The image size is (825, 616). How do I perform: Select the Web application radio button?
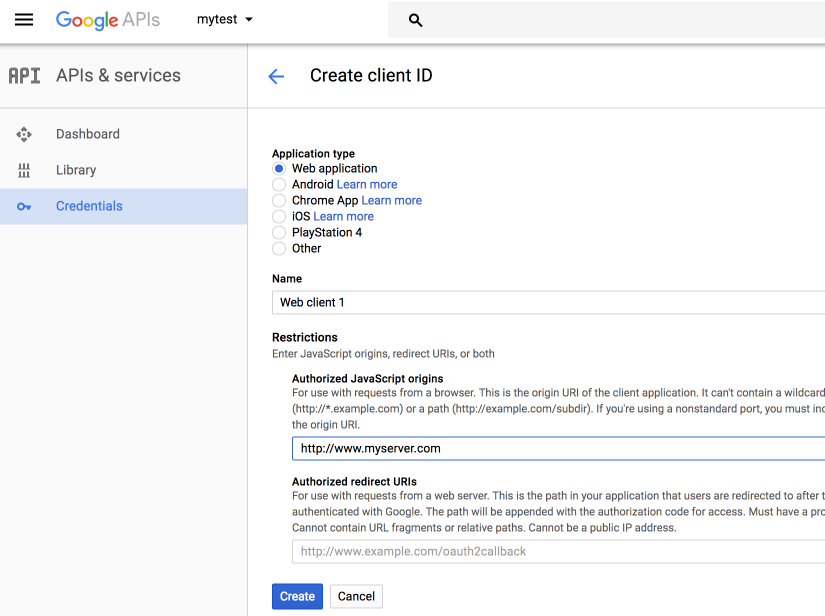click(279, 169)
